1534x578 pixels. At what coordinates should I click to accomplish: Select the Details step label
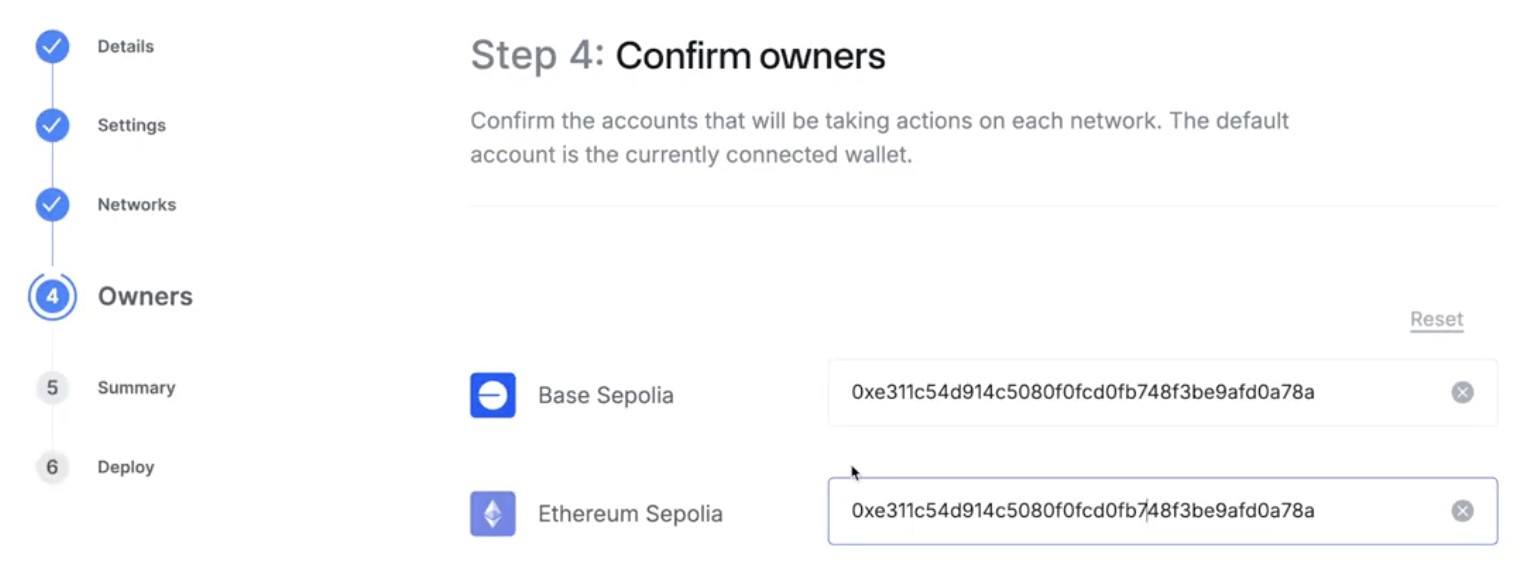(125, 46)
